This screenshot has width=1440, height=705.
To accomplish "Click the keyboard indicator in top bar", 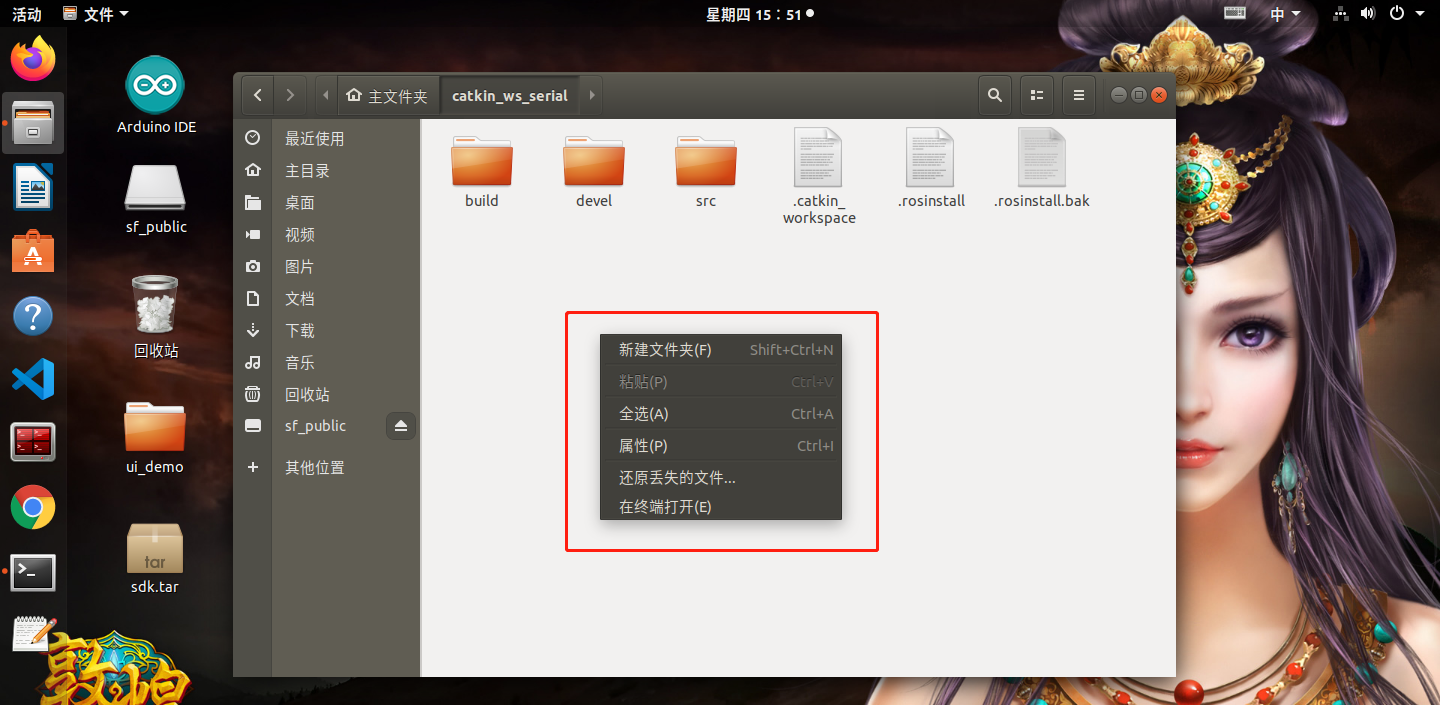I will 1235,14.
